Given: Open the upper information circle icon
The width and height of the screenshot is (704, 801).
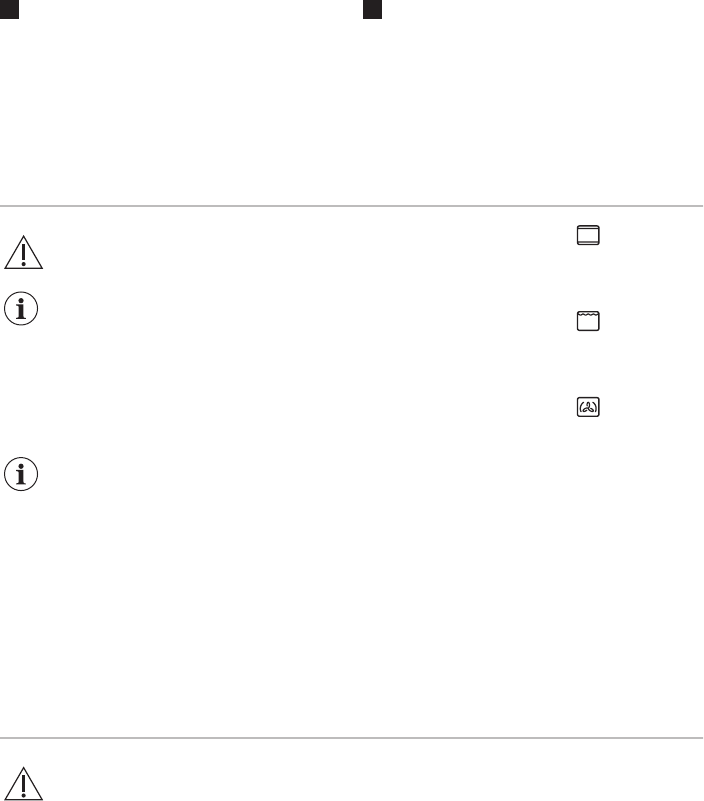Looking at the screenshot, I should [21, 309].
